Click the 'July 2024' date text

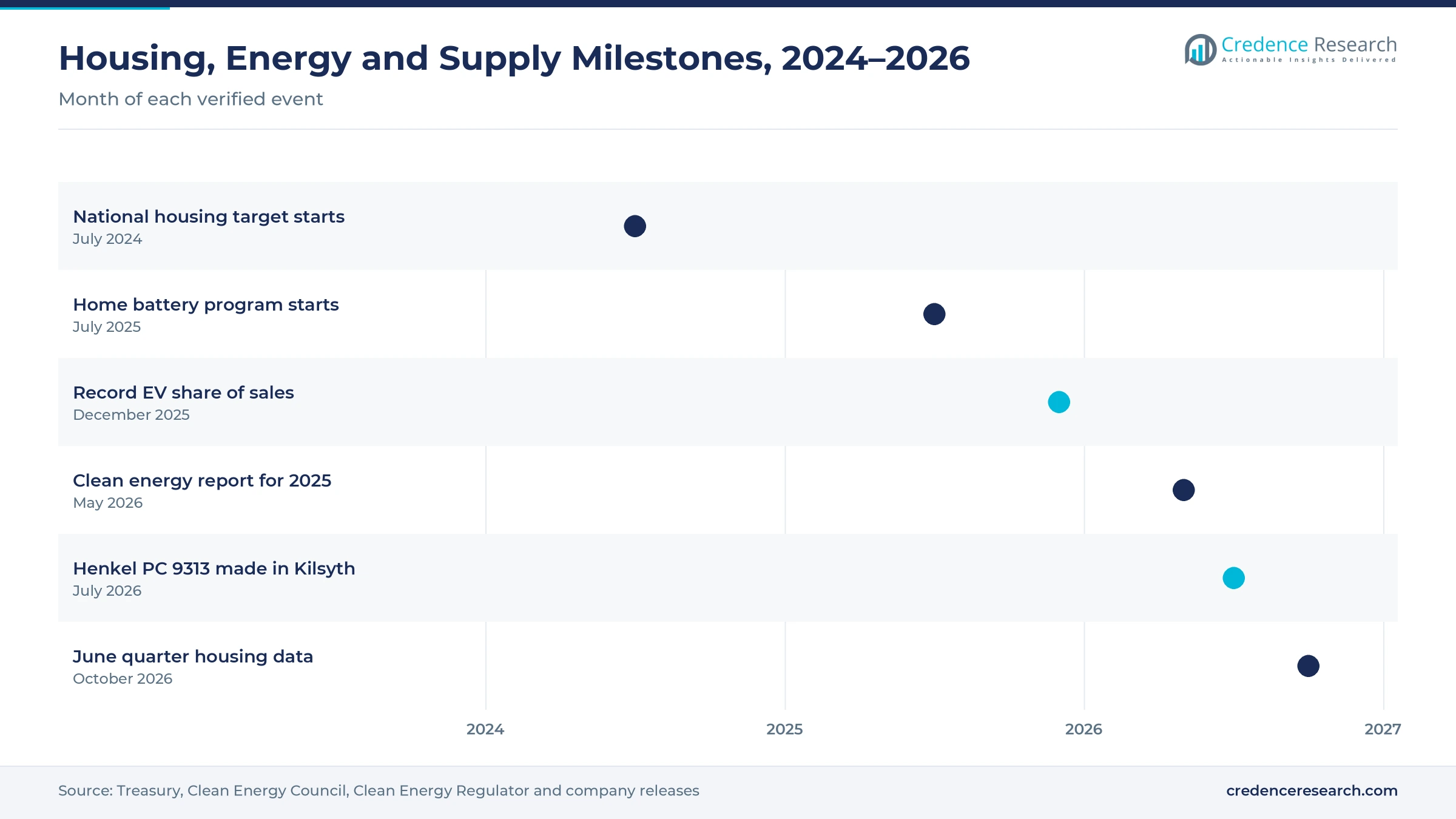[107, 239]
